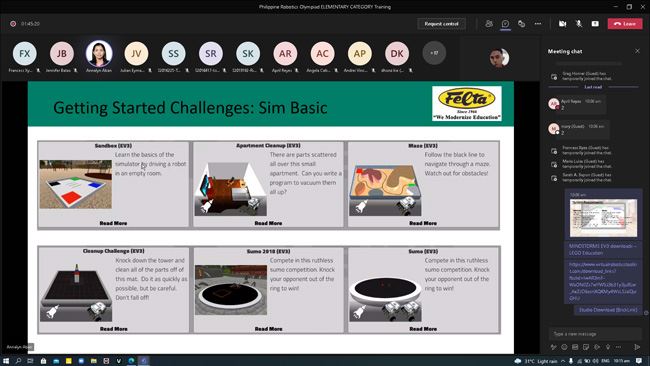Select participant avatar JV
The height and width of the screenshot is (366, 650).
click(x=136, y=53)
